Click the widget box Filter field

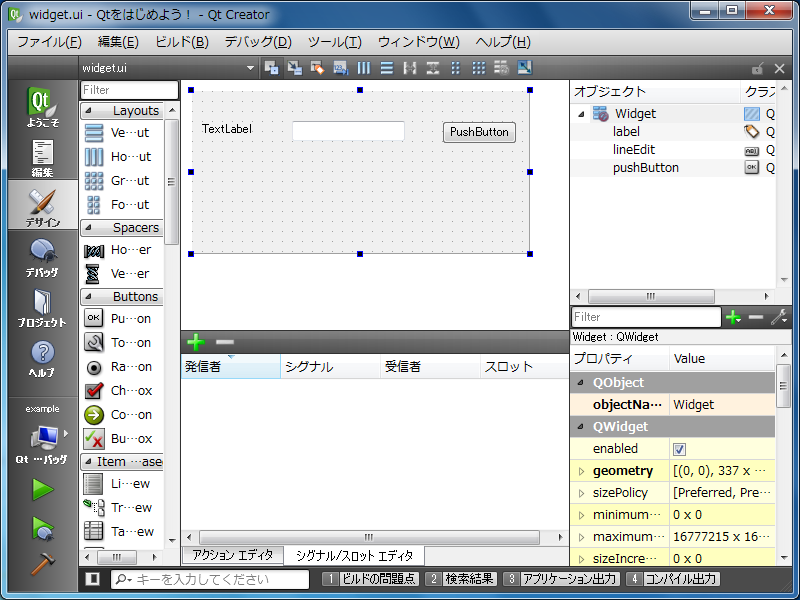click(128, 90)
